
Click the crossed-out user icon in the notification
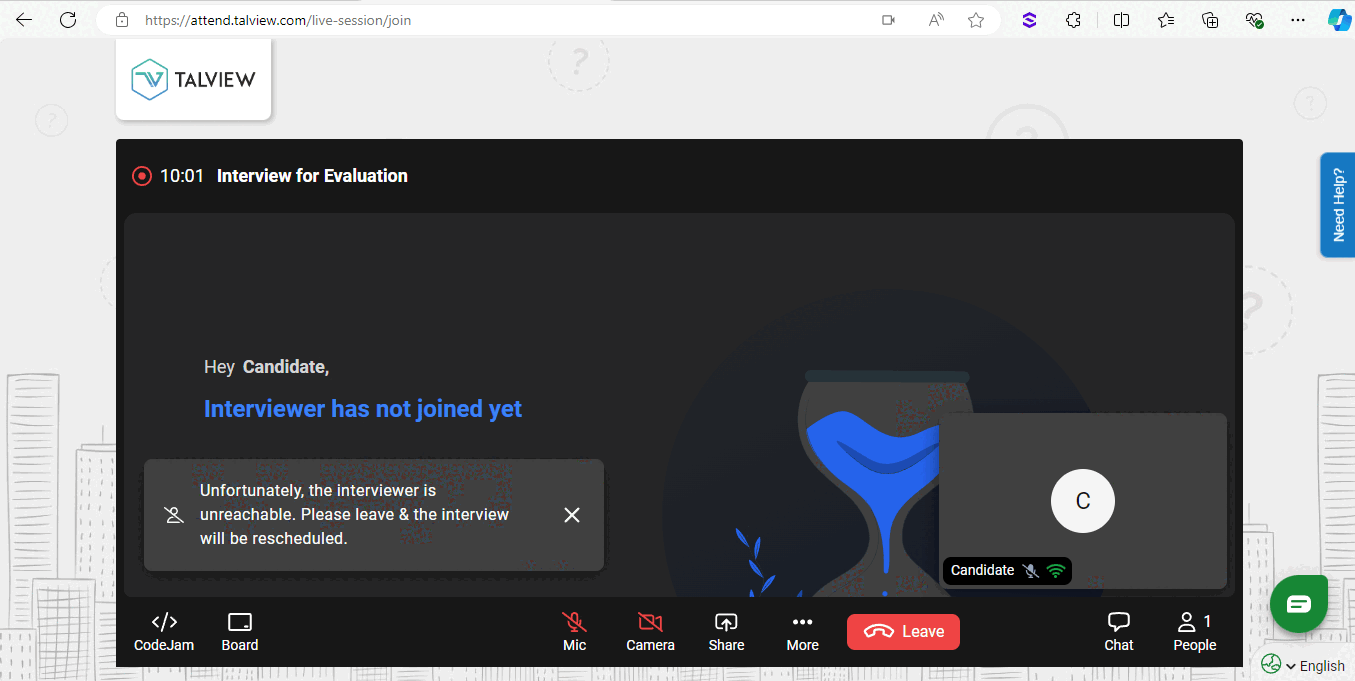pos(174,515)
